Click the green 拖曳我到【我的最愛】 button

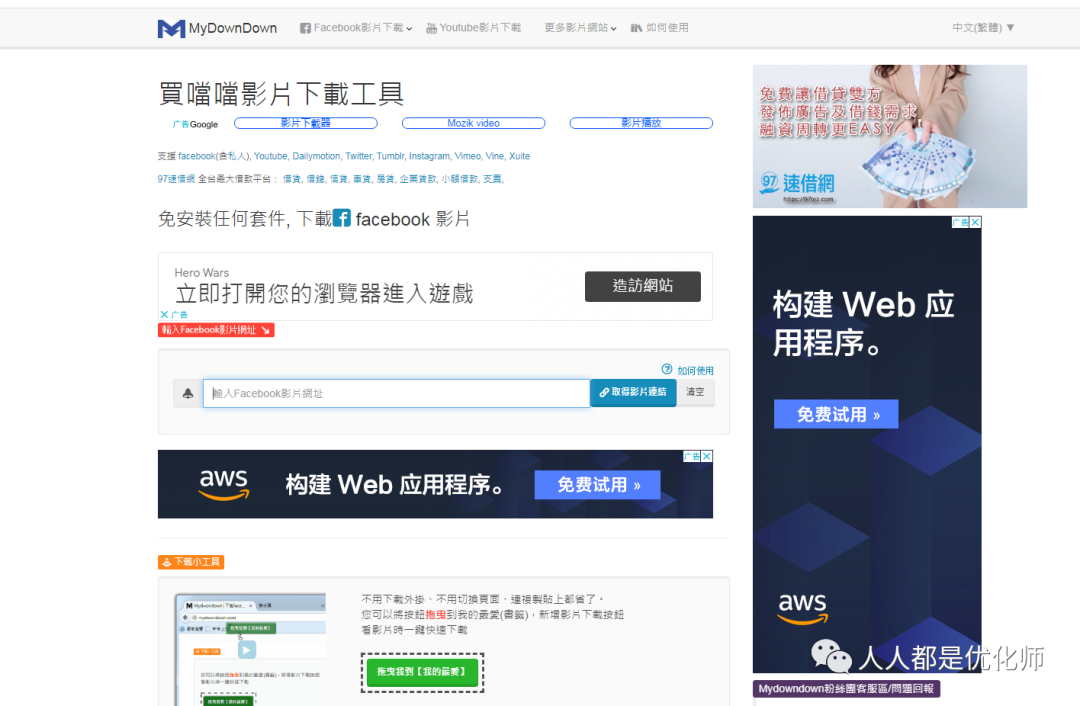(422, 672)
